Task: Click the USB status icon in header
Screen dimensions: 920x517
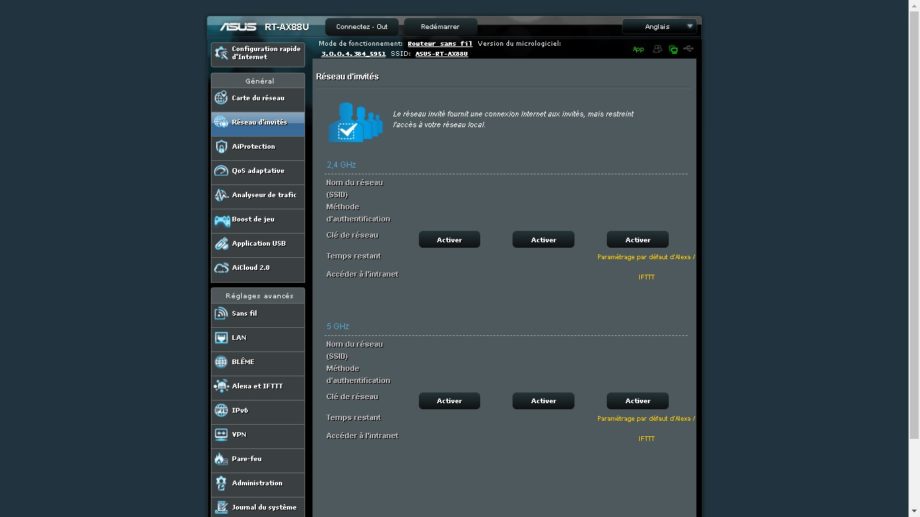Action: [x=688, y=49]
